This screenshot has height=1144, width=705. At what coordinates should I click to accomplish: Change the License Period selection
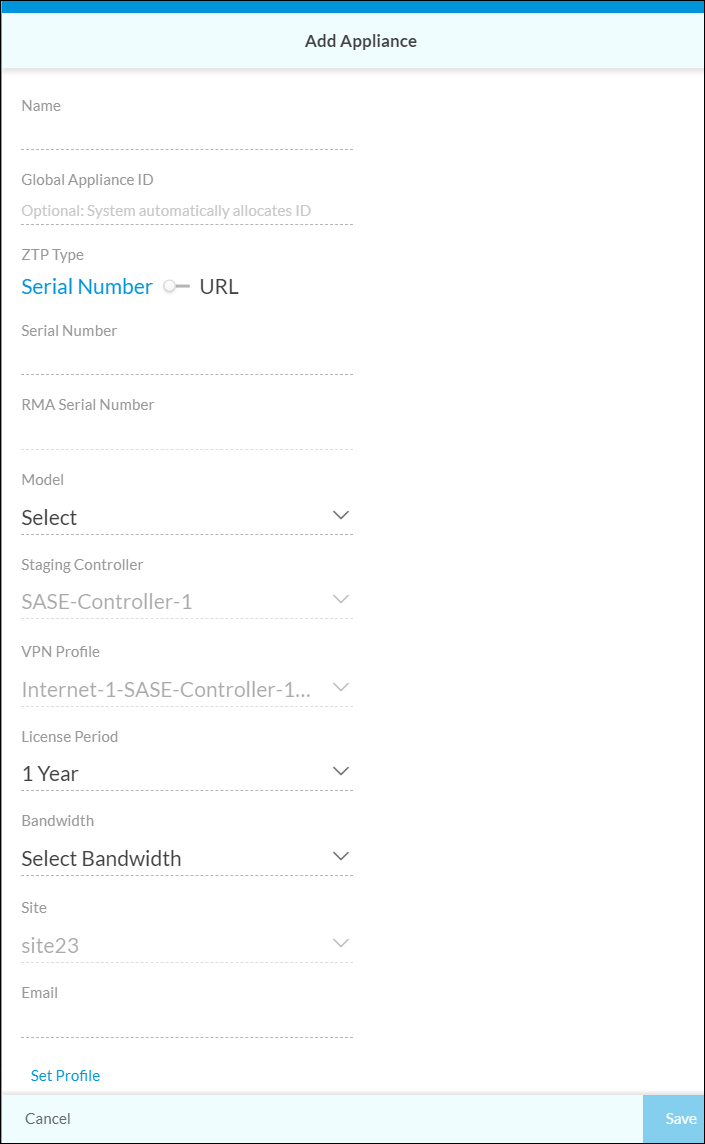click(187, 772)
